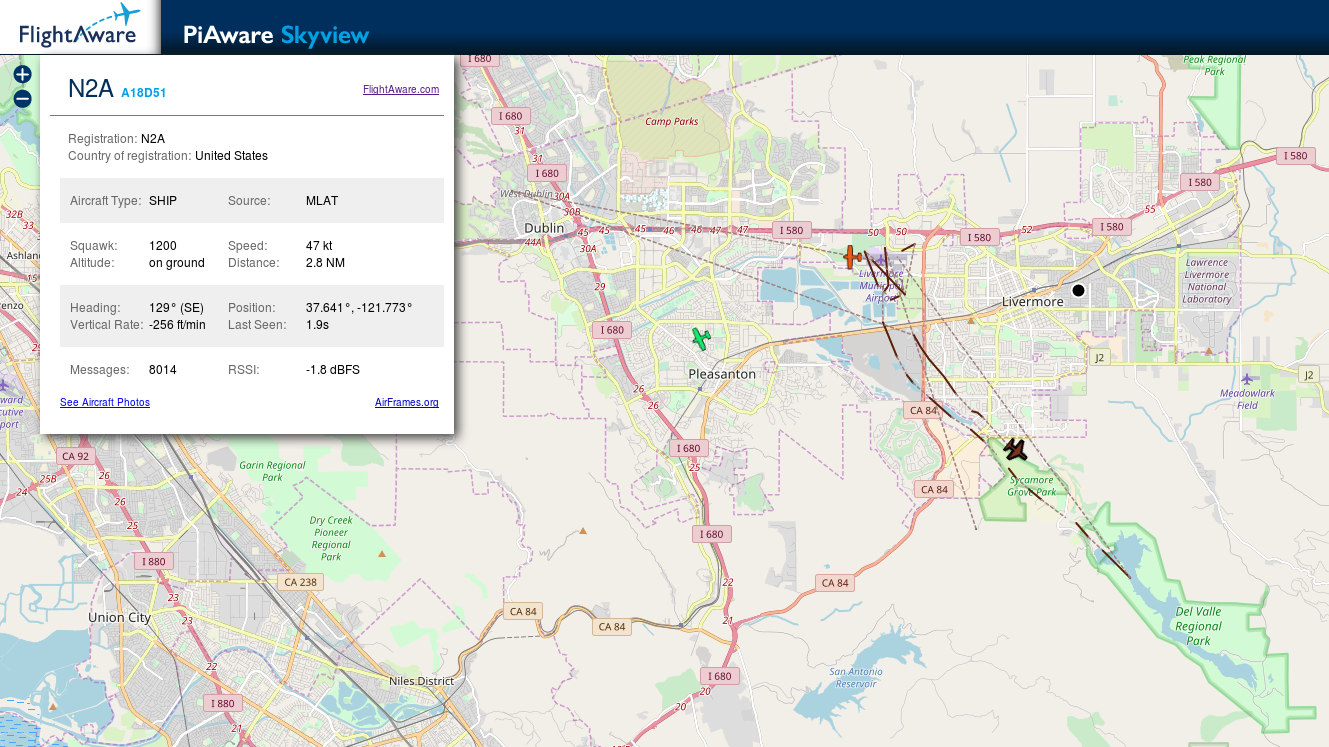Select the orange aircraft near Livermore Municipal Airport

852,257
